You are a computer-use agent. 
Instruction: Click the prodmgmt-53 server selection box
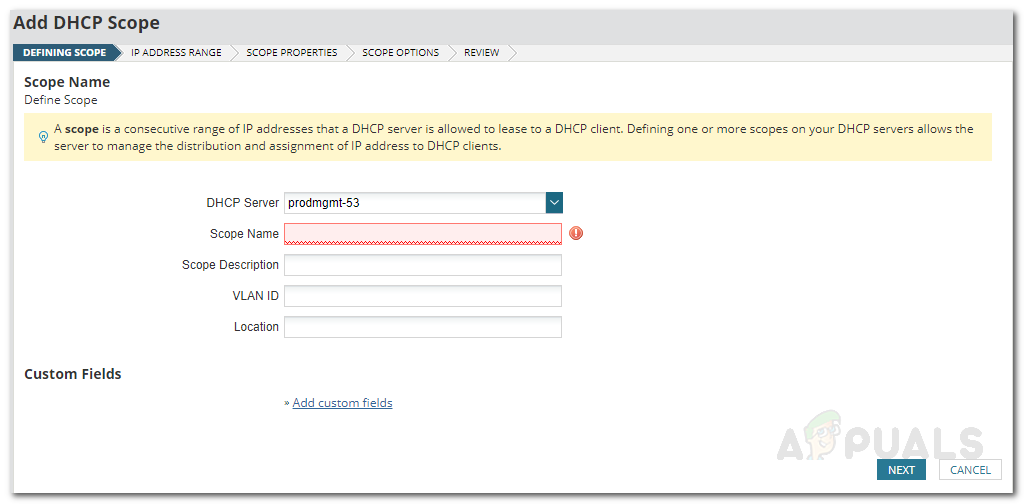(x=414, y=203)
